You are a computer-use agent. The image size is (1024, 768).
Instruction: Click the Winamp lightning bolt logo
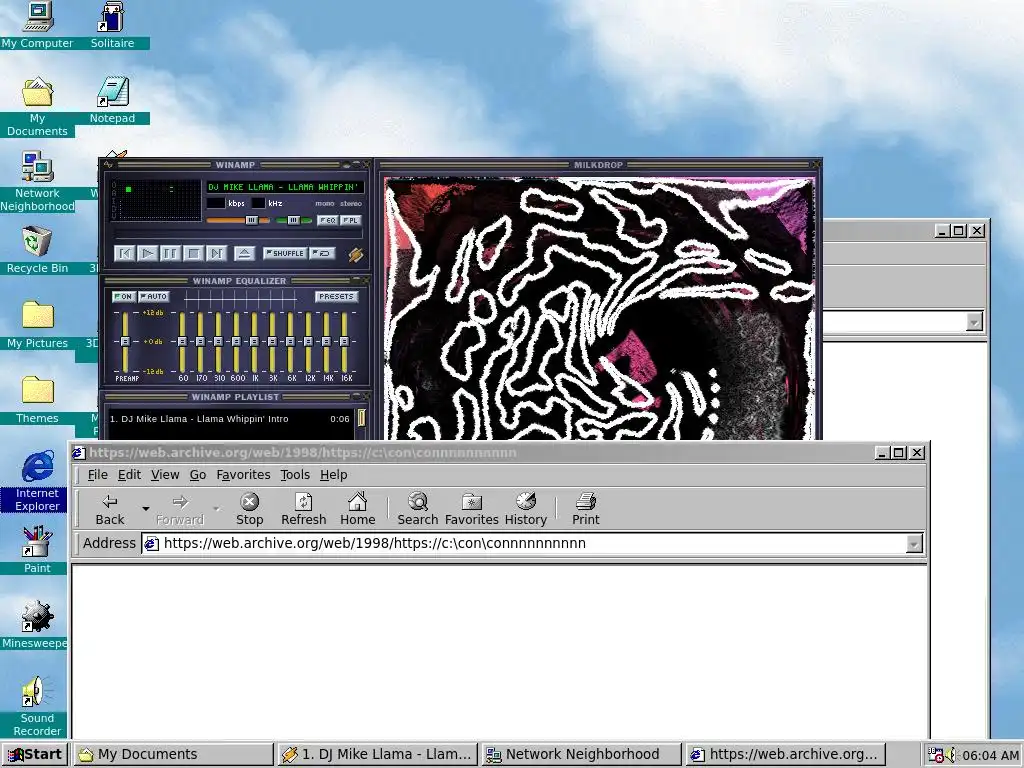355,254
